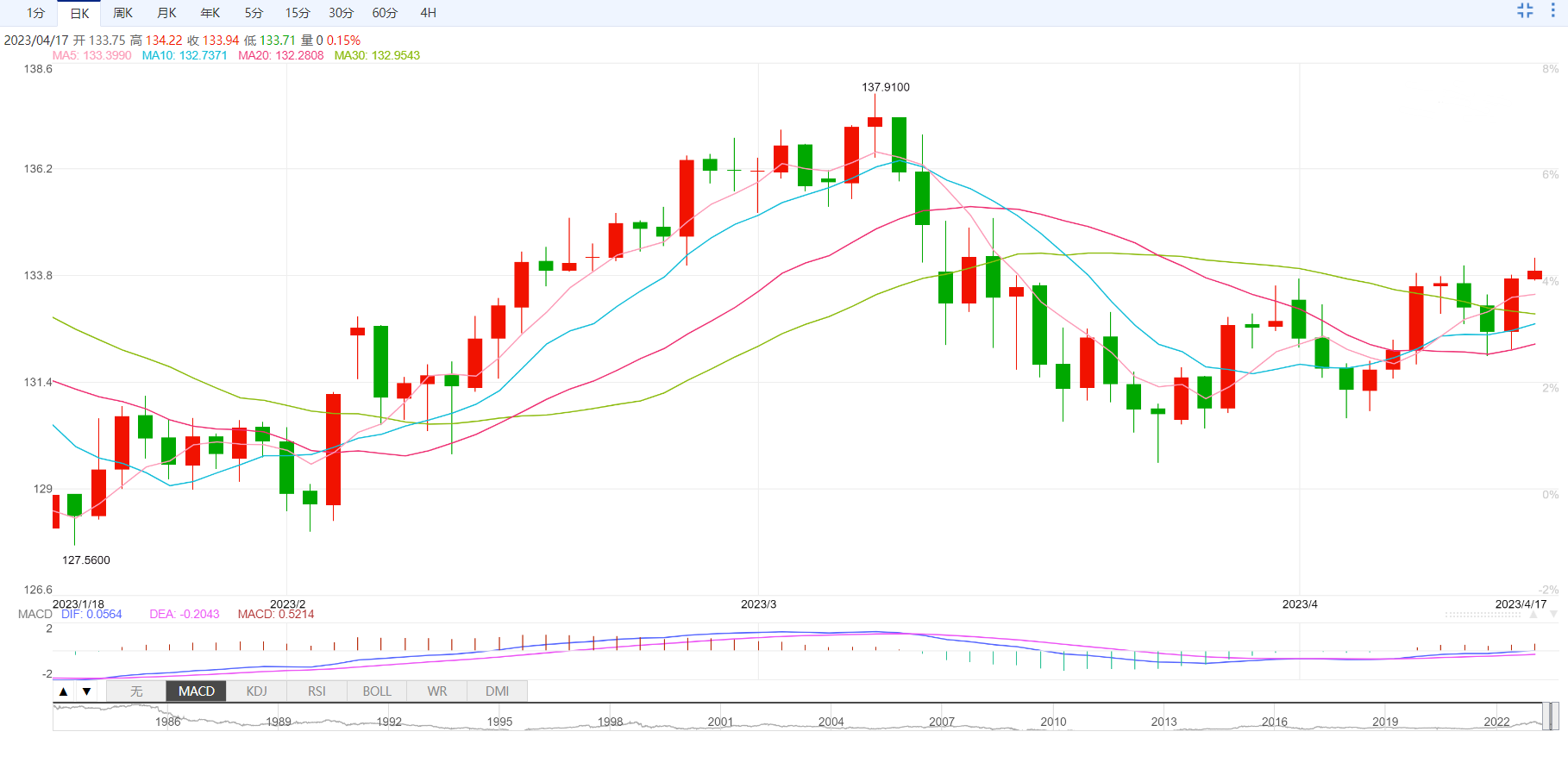Switch to the 周K weekly tab
Screen dimensions: 1568x763
click(123, 13)
